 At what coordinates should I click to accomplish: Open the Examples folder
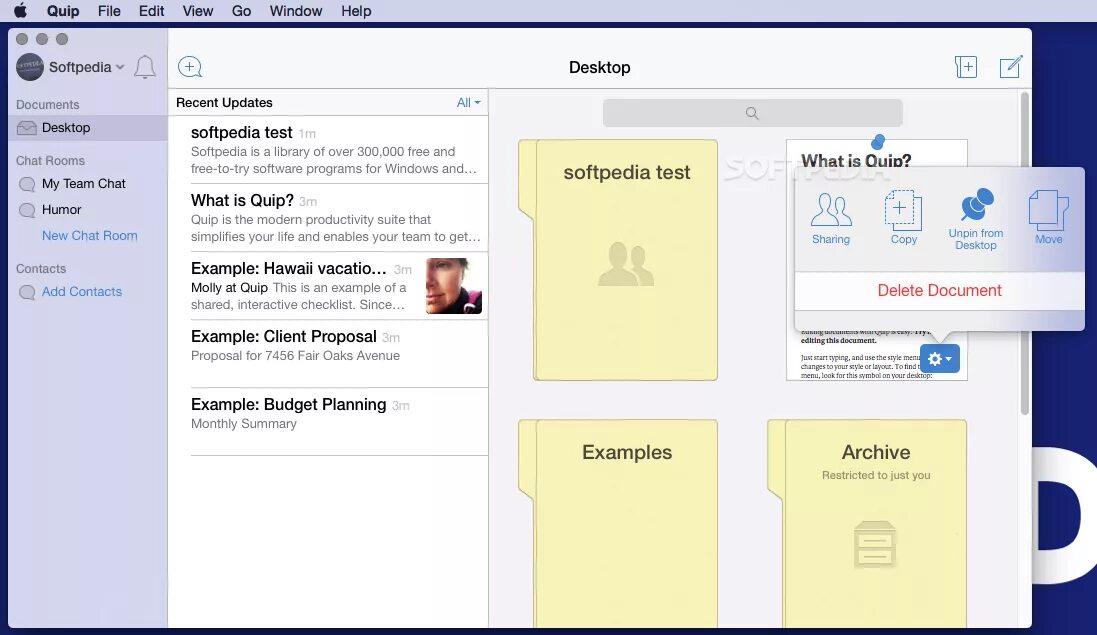[618, 523]
